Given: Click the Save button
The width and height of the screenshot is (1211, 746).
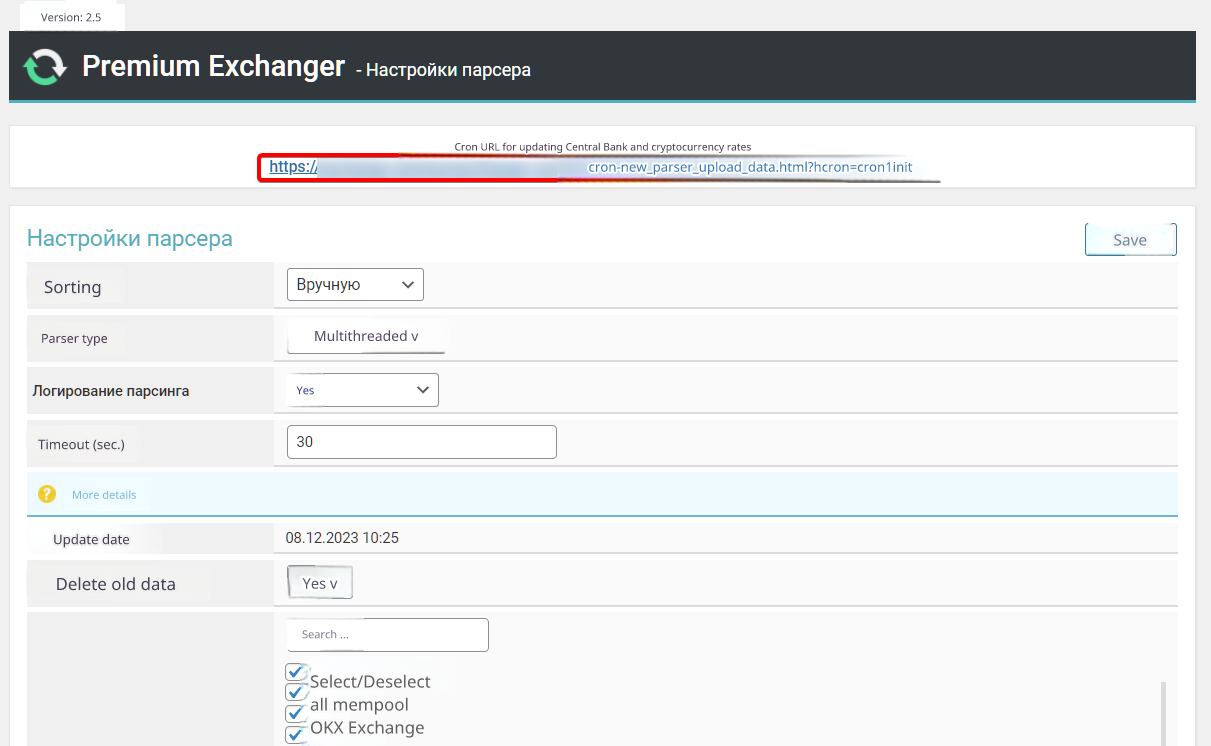Looking at the screenshot, I should [x=1130, y=240].
